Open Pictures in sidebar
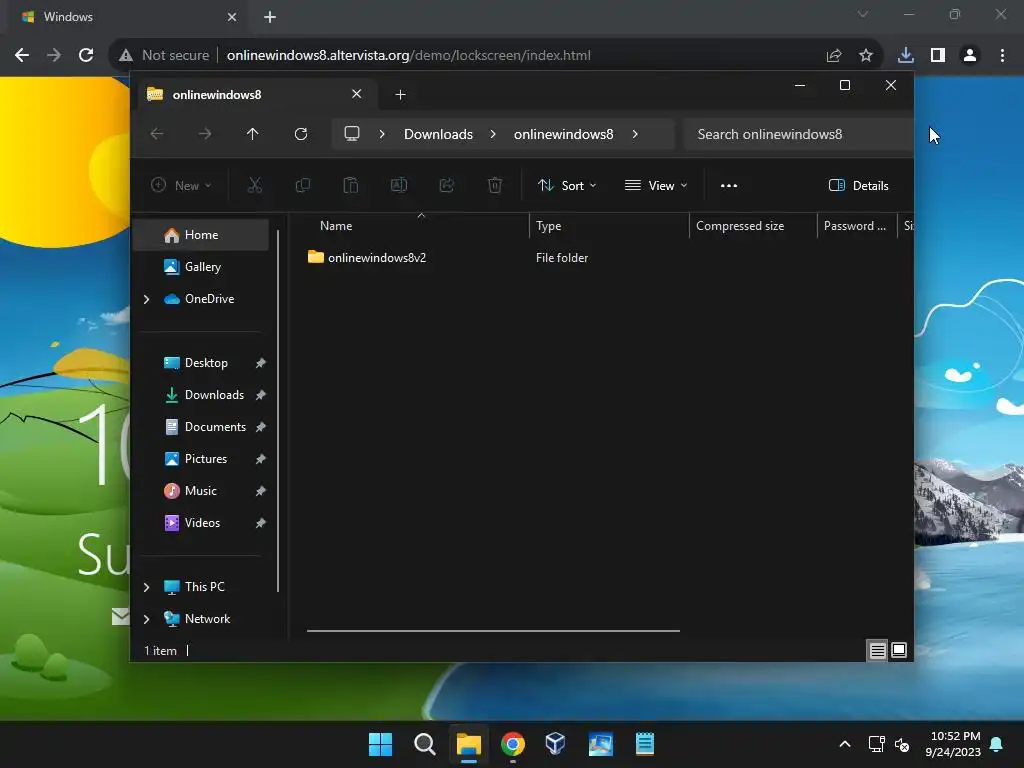The height and width of the screenshot is (768, 1024). (201, 459)
